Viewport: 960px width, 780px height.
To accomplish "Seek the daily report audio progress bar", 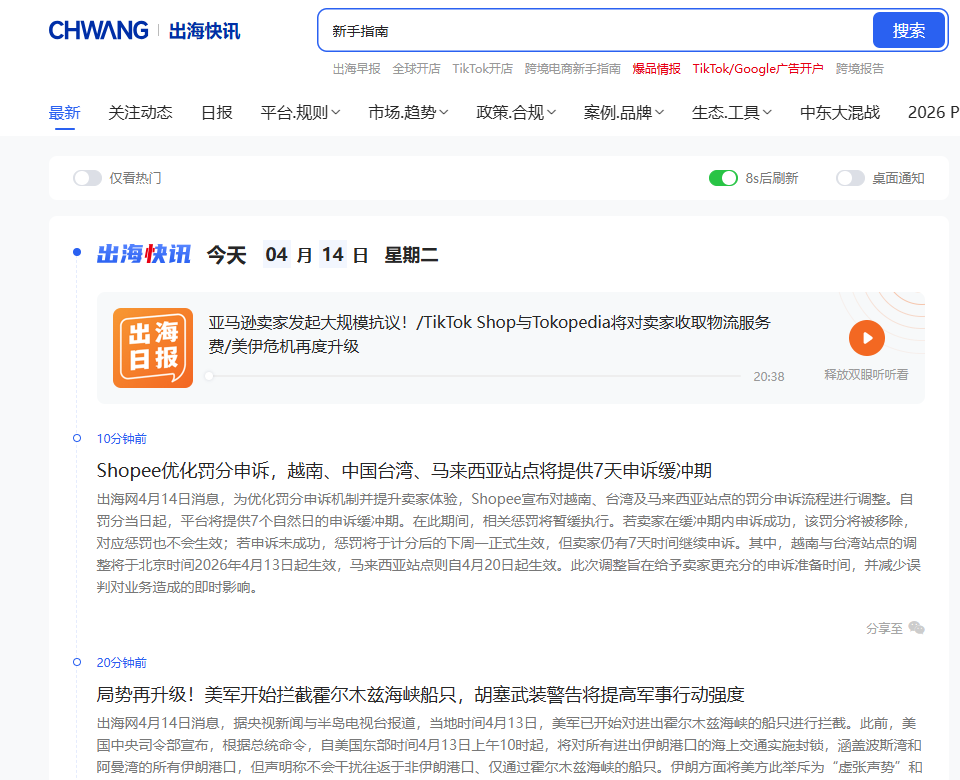I will tap(475, 377).
